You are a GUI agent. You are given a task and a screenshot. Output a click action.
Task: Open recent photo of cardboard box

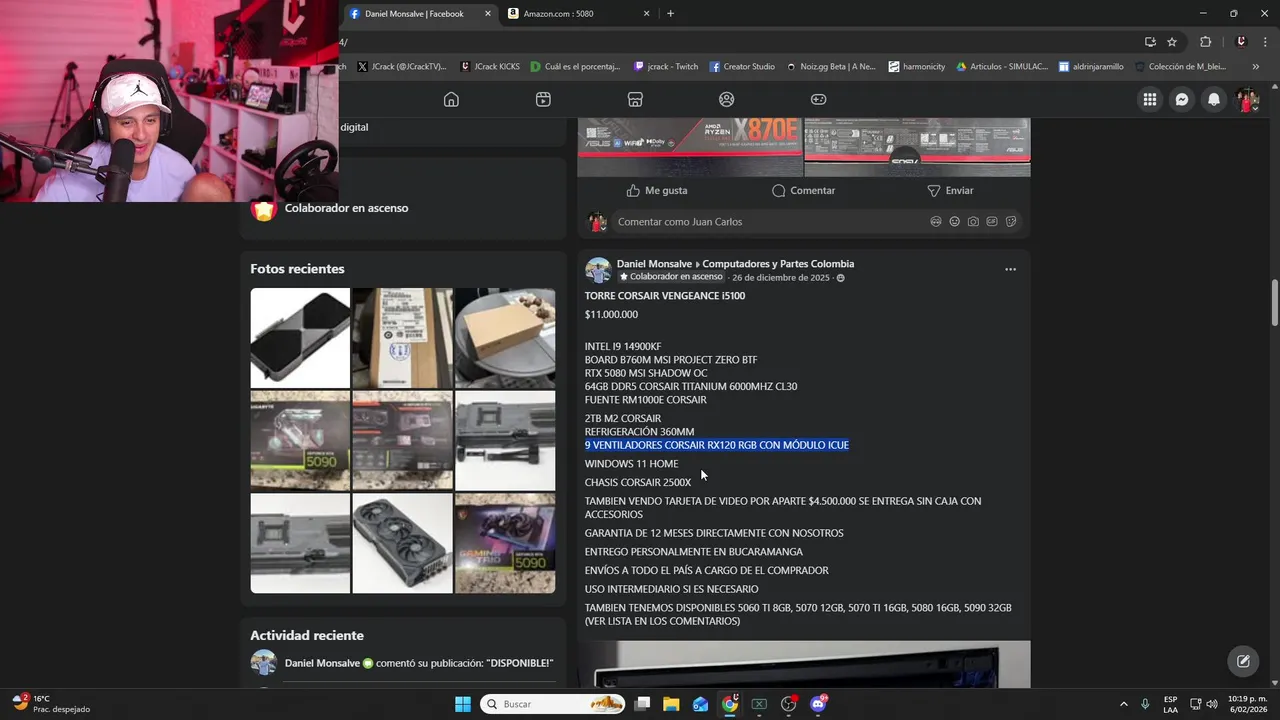[x=505, y=338]
